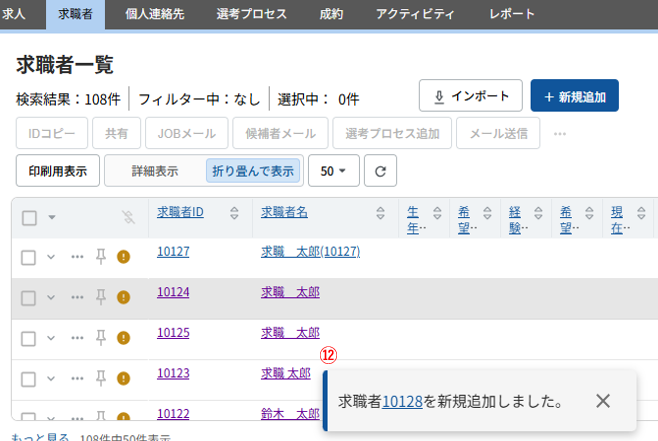The image size is (658, 441).
Task: Open candidate link 10128 in notification
Action: coord(402,401)
